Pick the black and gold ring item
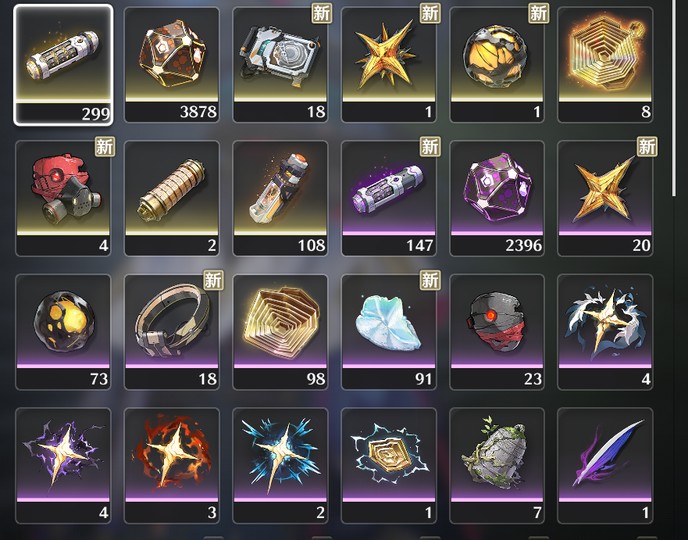This screenshot has width=688, height=540. click(x=172, y=332)
